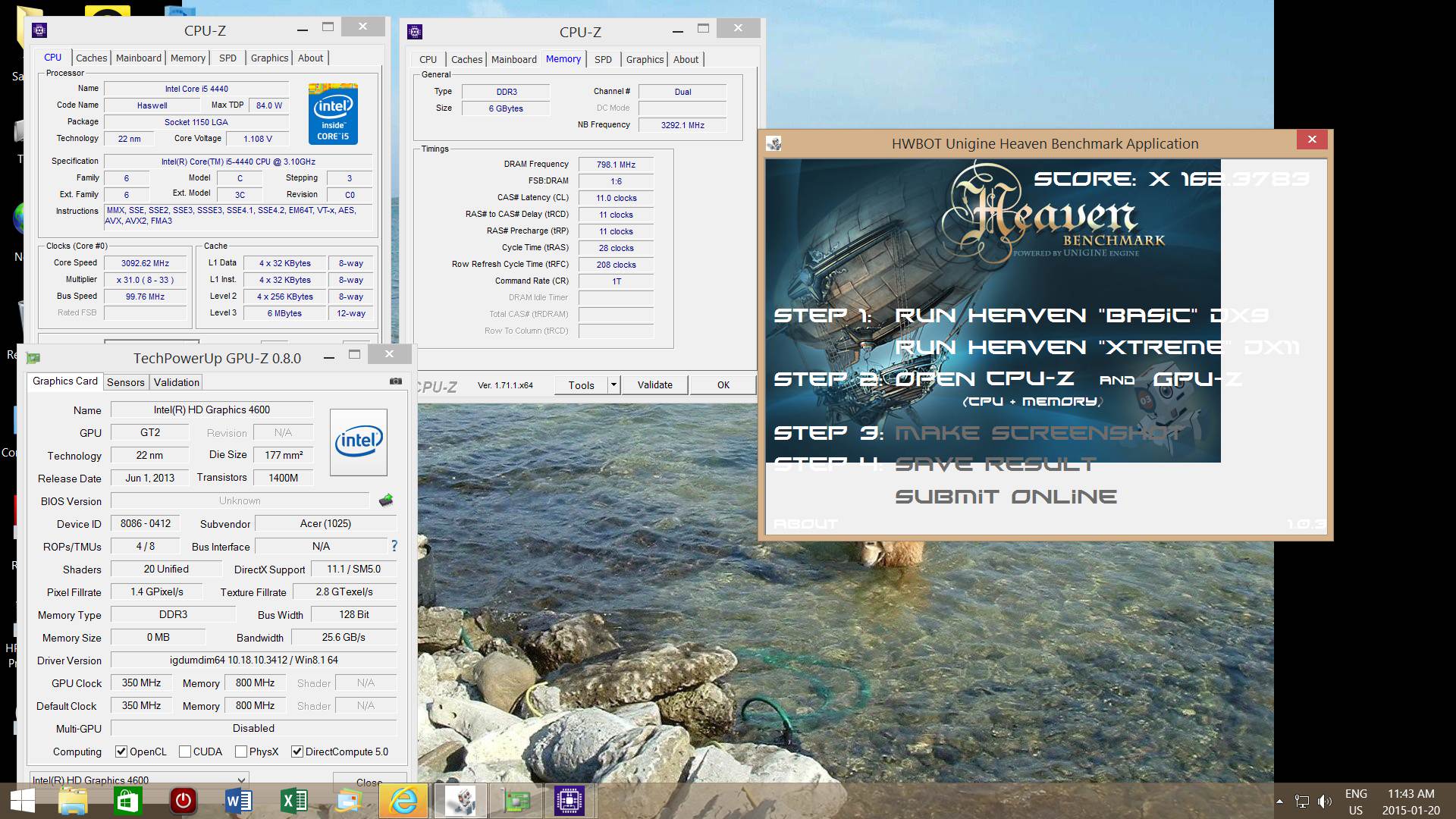Viewport: 1456px width, 819px height.
Task: Click About in HWBOT window
Action: pyautogui.click(x=805, y=524)
